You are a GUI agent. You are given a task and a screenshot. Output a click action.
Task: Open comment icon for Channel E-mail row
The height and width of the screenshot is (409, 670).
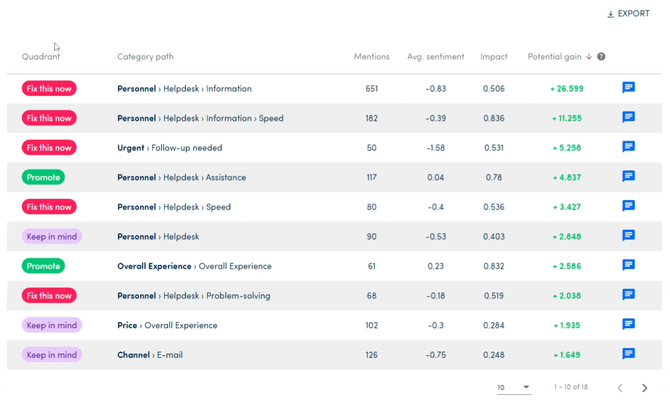[x=628, y=354]
